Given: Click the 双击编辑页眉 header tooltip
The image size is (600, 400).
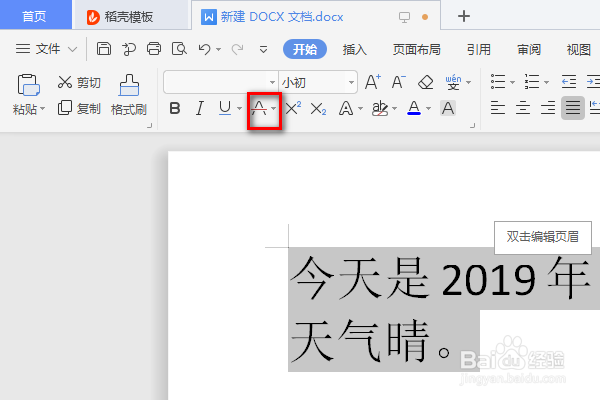Looking at the screenshot, I should click(543, 237).
